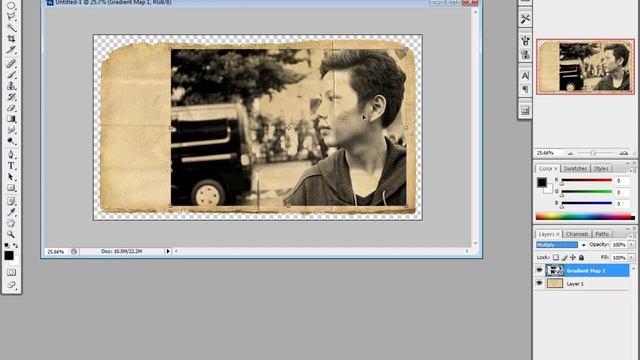Switch to the Styles tab

(601, 169)
